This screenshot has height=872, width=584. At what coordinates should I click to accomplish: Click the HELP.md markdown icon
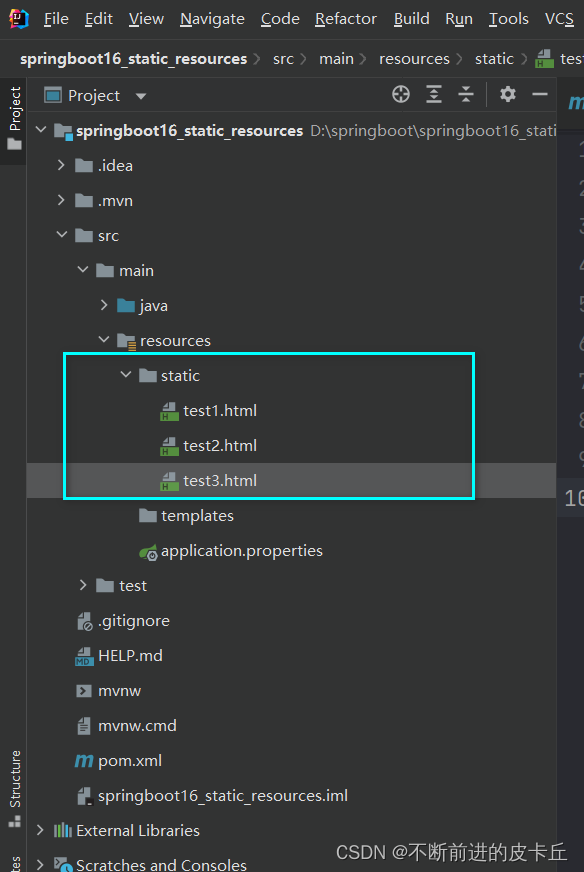click(x=85, y=657)
